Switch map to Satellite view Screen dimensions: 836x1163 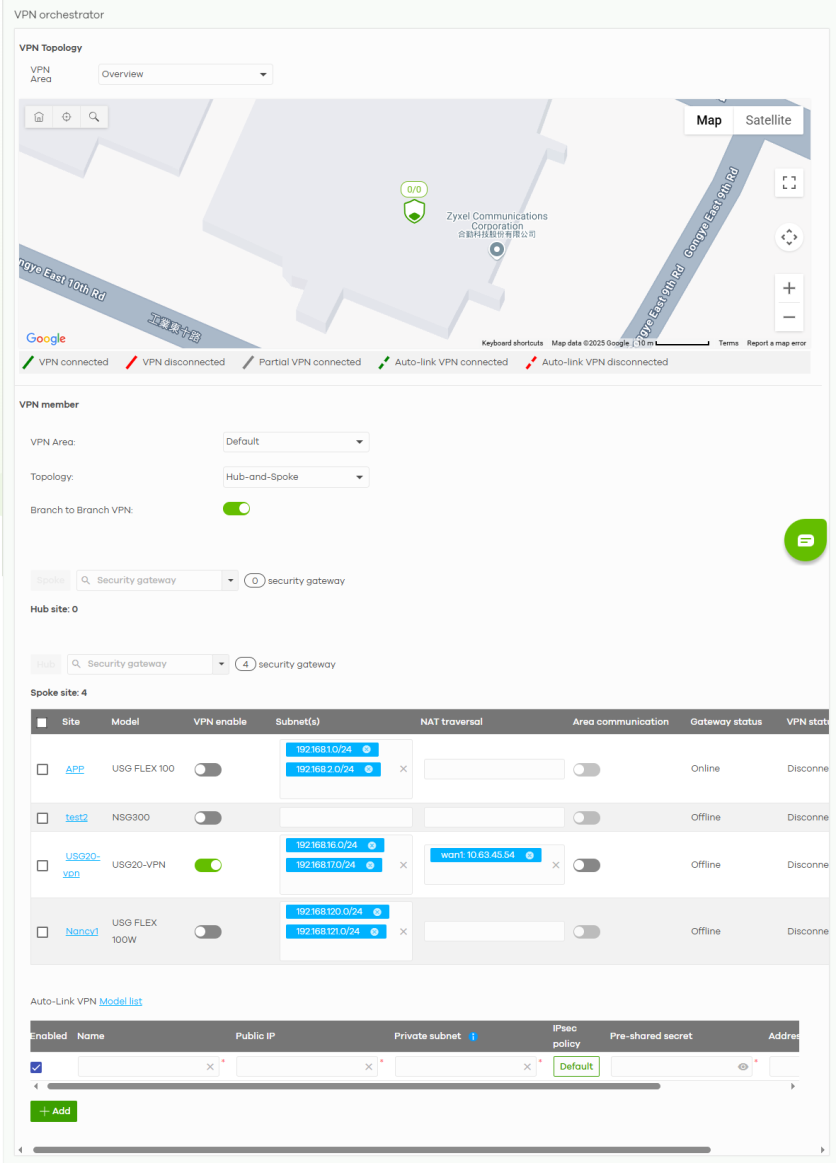click(768, 120)
